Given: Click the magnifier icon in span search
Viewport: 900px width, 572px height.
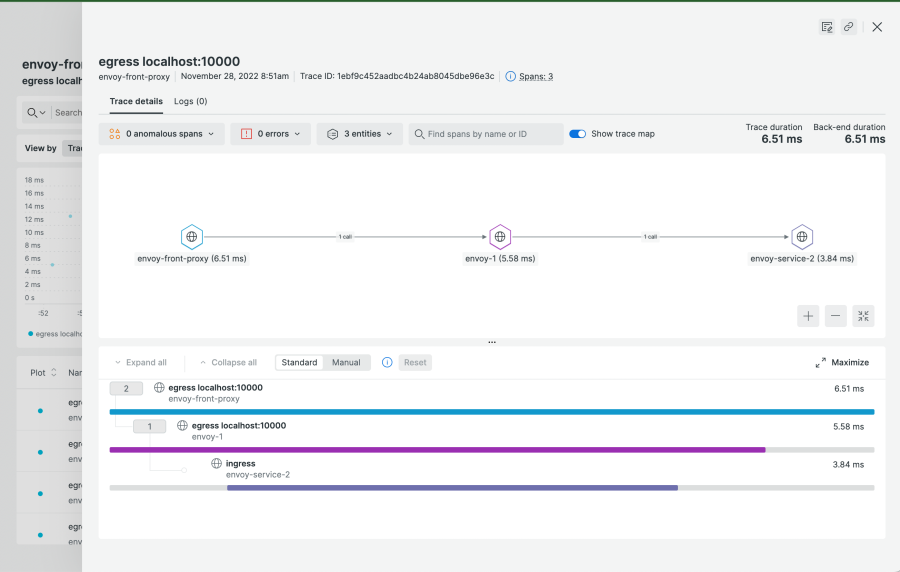Looking at the screenshot, I should pos(420,134).
